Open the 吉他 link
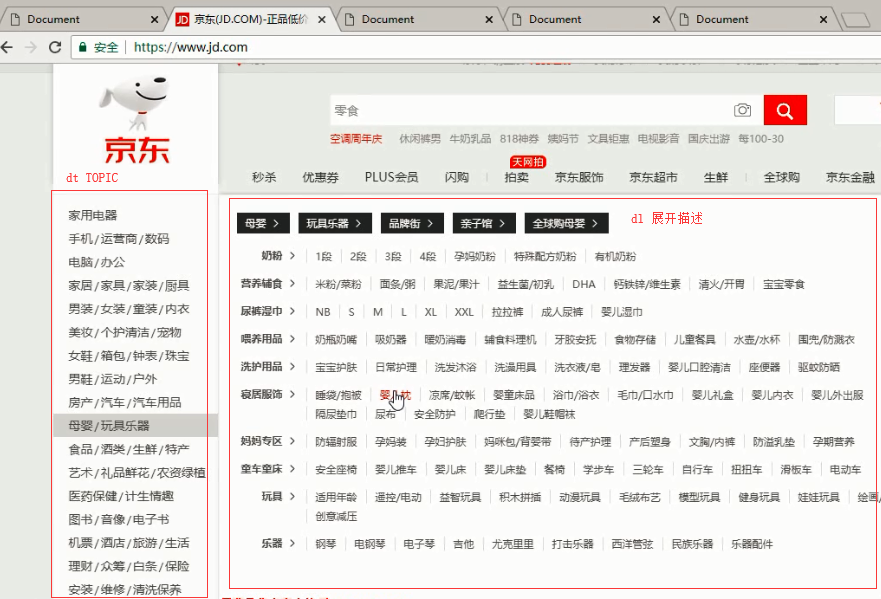Image resolution: width=881 pixels, height=599 pixels. coord(464,544)
